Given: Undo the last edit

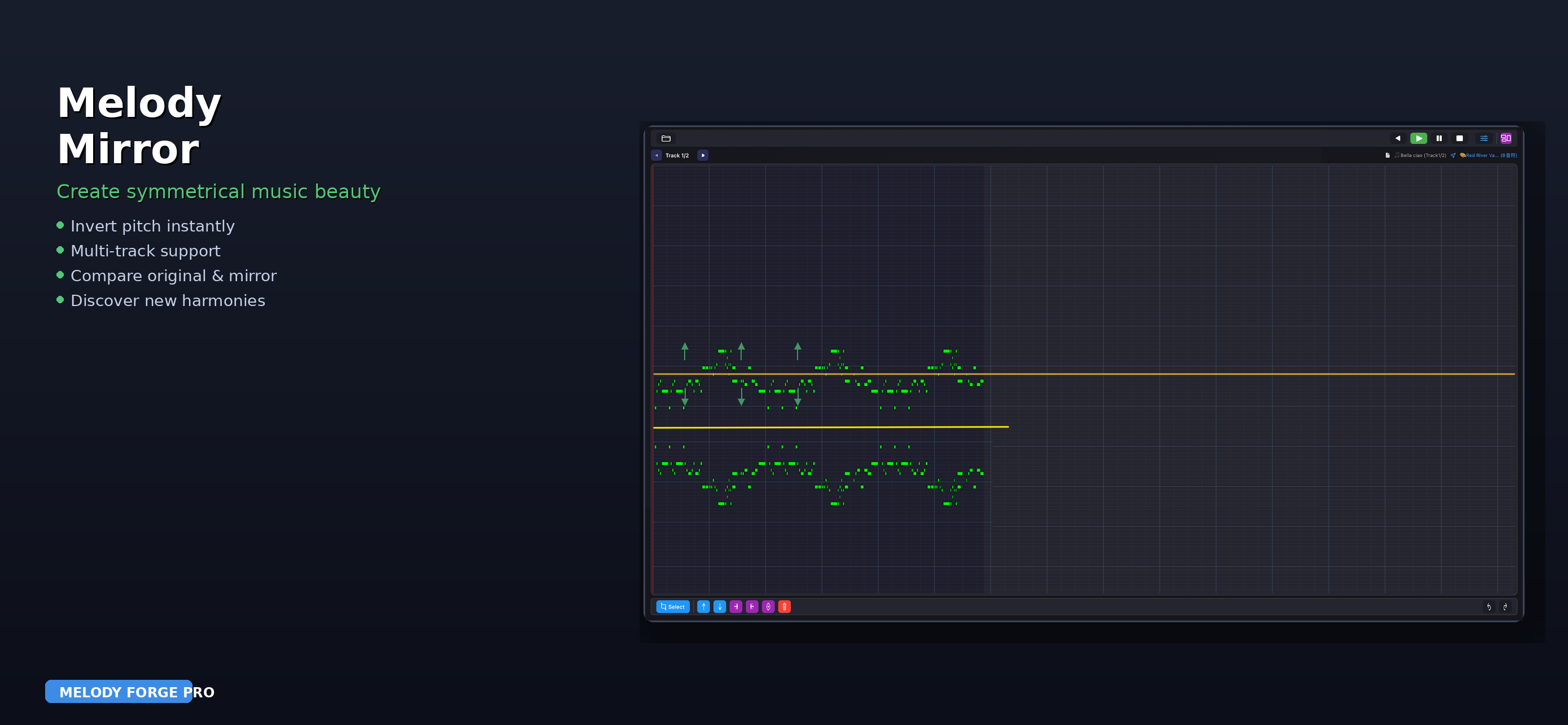Looking at the screenshot, I should click(1489, 606).
